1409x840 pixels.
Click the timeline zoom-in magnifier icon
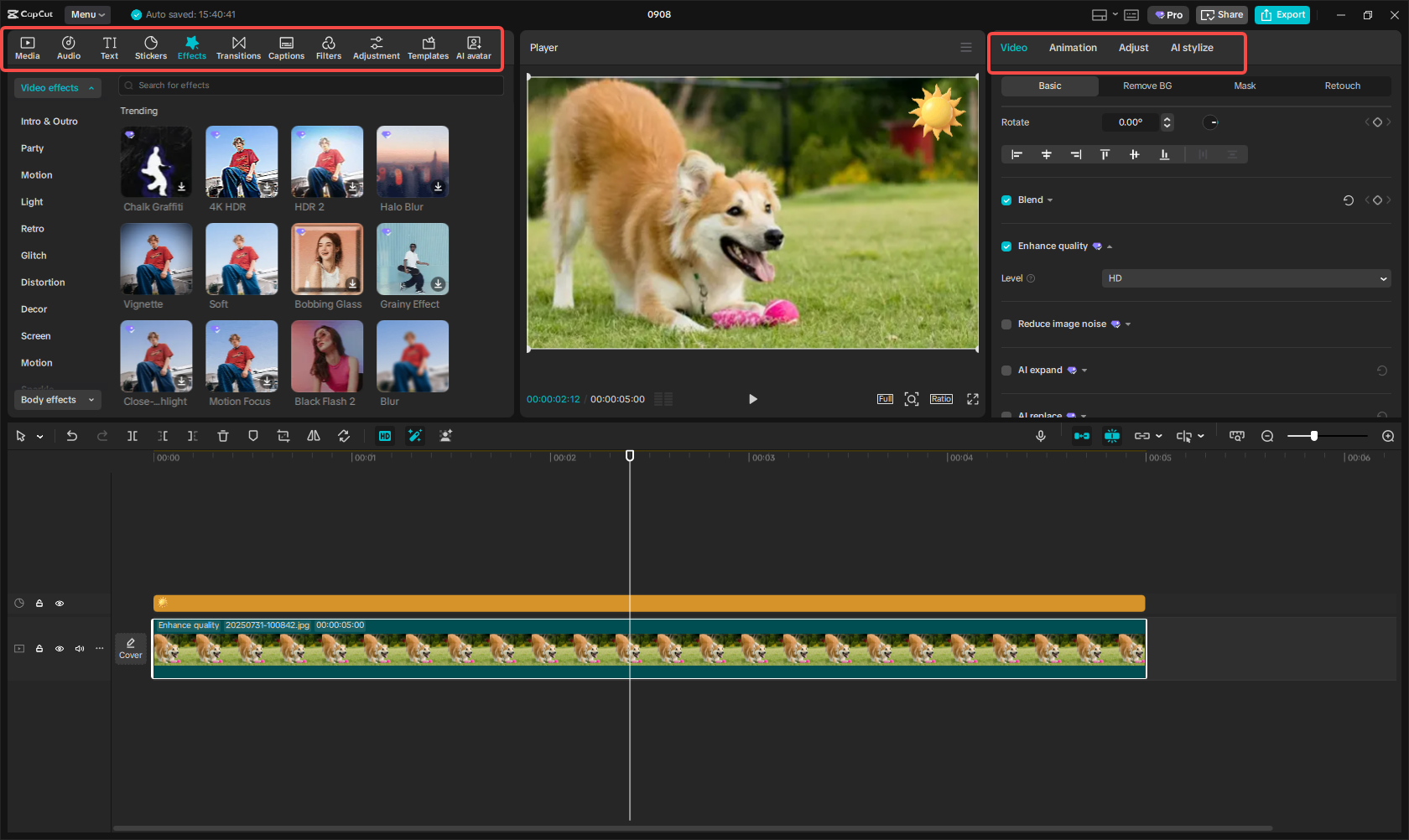tap(1388, 436)
